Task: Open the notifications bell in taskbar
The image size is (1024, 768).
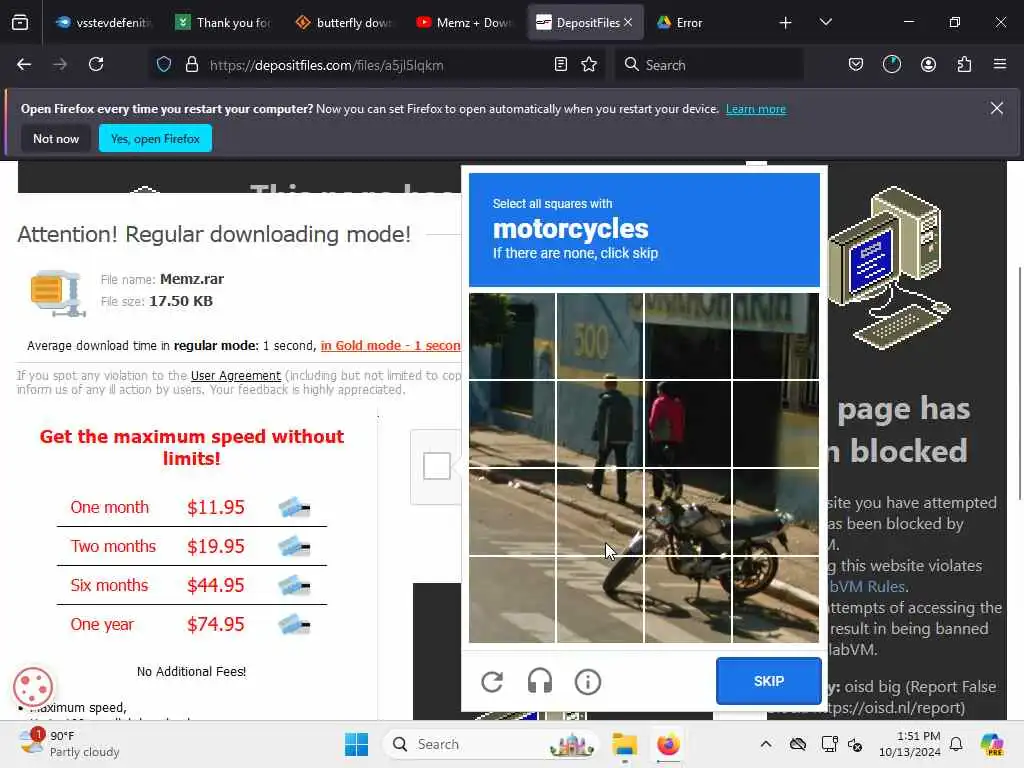Action: [x=956, y=744]
